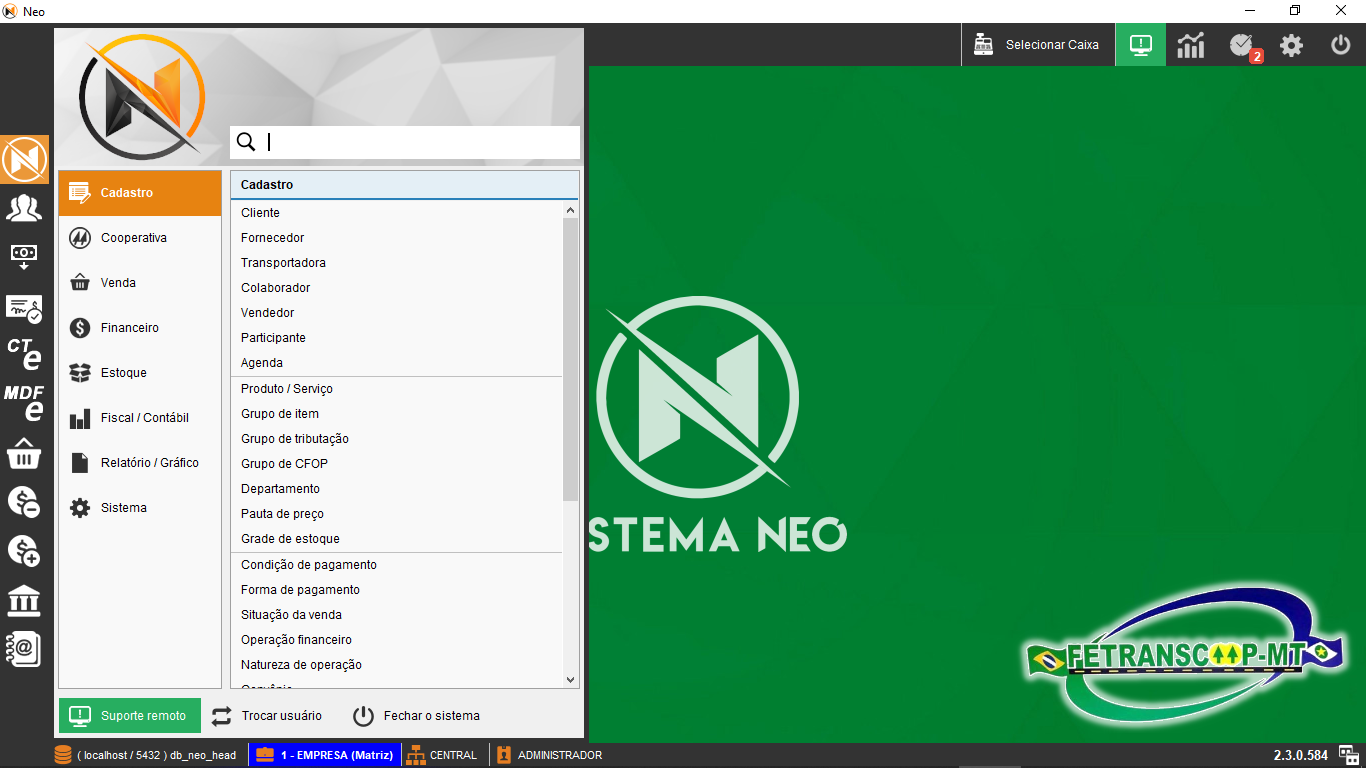Click the power icon in top bar
Screen dimensions: 1366x768
tap(1340, 45)
